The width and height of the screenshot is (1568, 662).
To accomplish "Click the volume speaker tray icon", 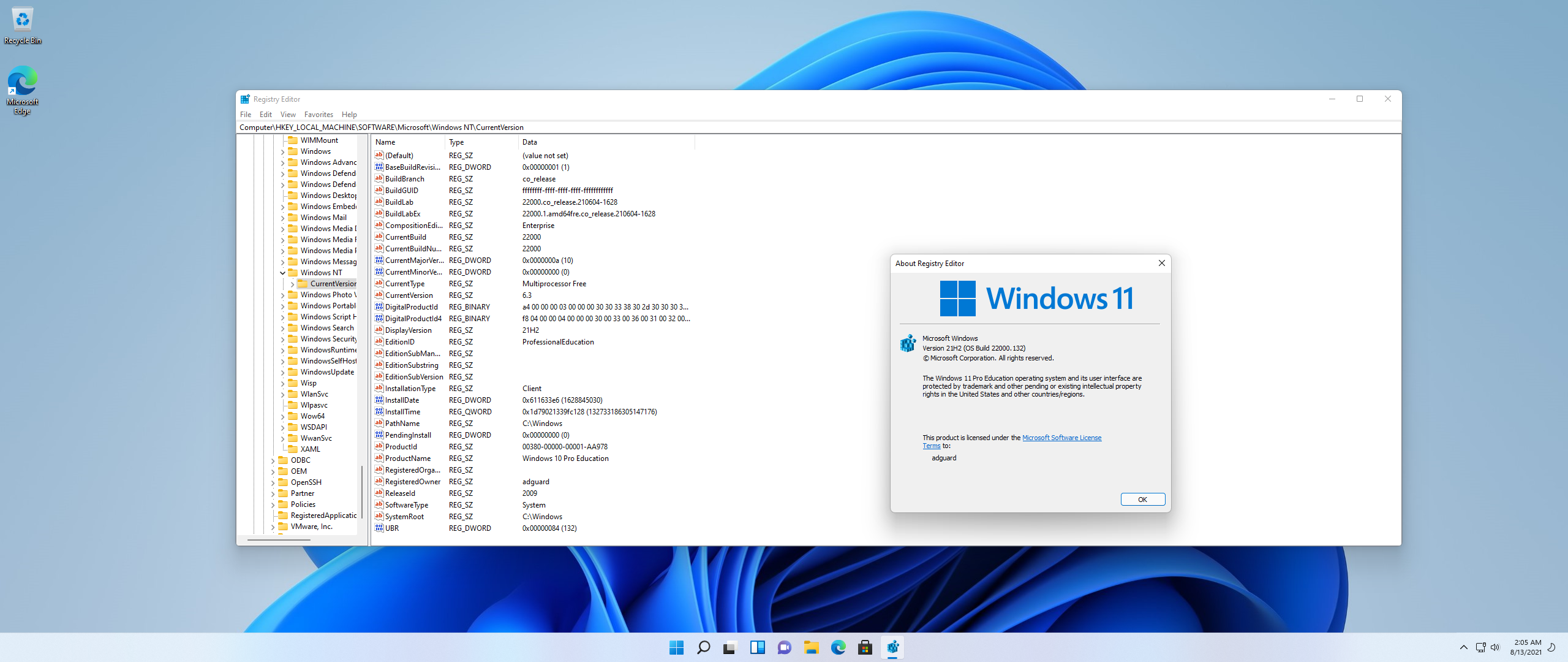I will pyautogui.click(x=1495, y=647).
